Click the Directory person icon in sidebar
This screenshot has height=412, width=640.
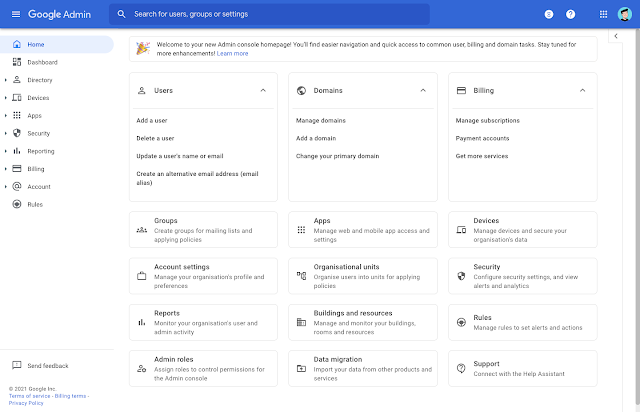17,80
